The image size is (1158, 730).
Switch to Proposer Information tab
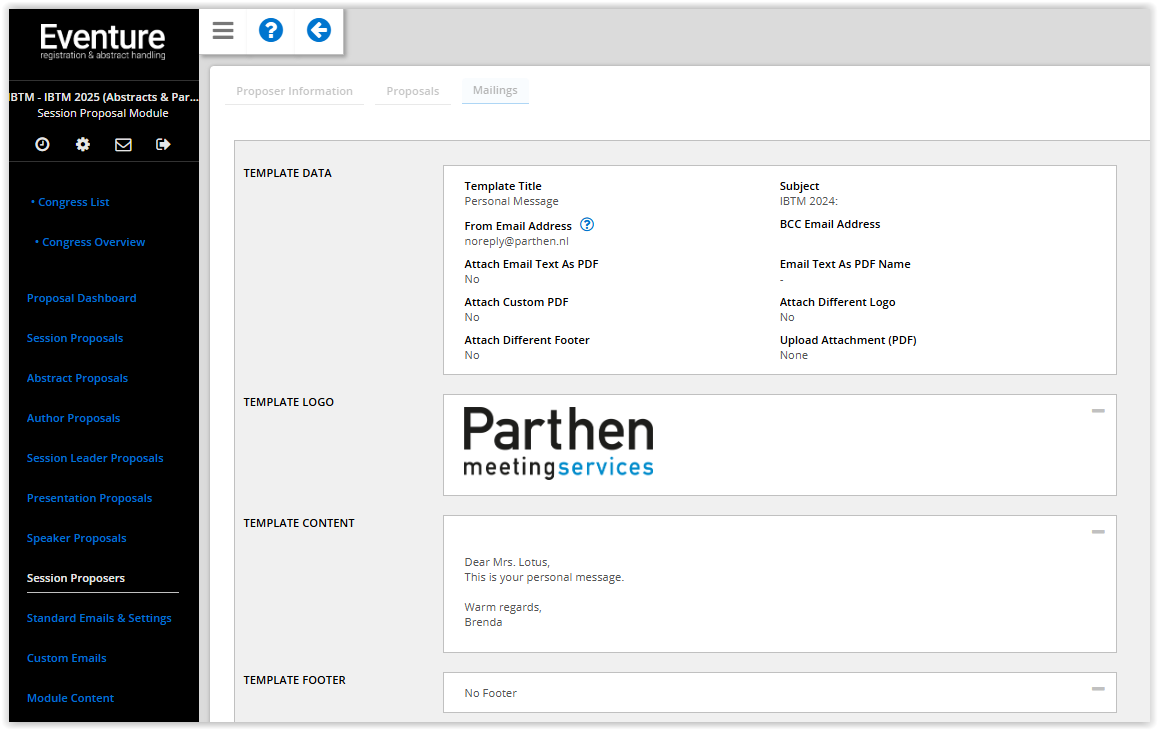(295, 91)
